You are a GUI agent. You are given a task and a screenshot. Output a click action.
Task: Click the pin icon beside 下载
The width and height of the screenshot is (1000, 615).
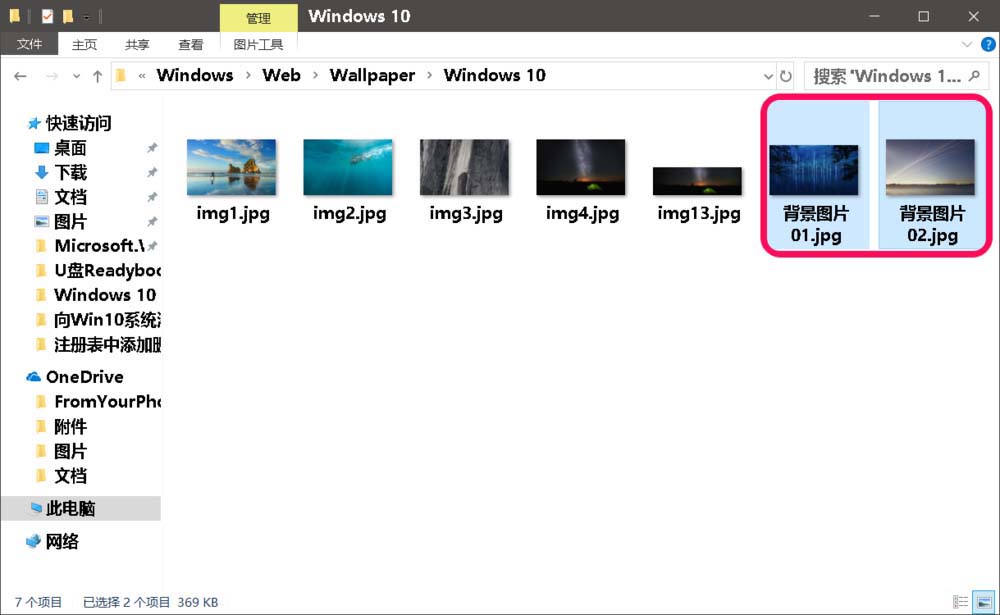[152, 172]
